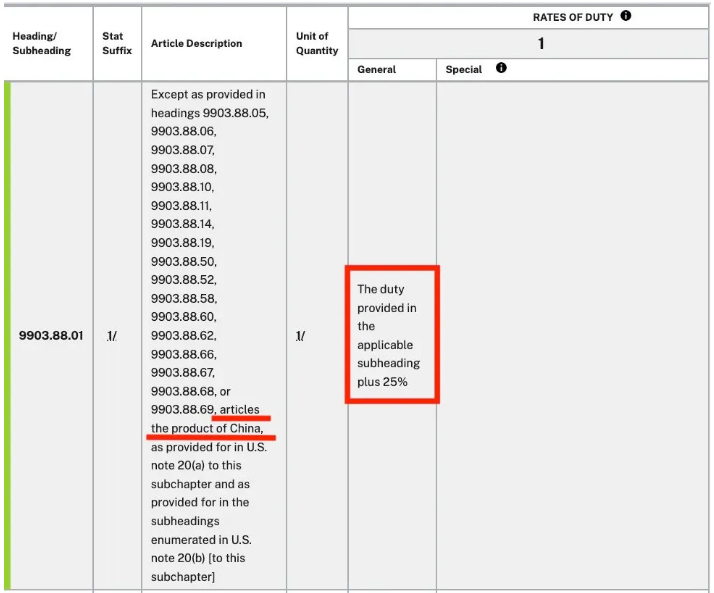Click the 1/ footnote in Unit of Quantity column
This screenshot has height=593, width=714.
301,336
